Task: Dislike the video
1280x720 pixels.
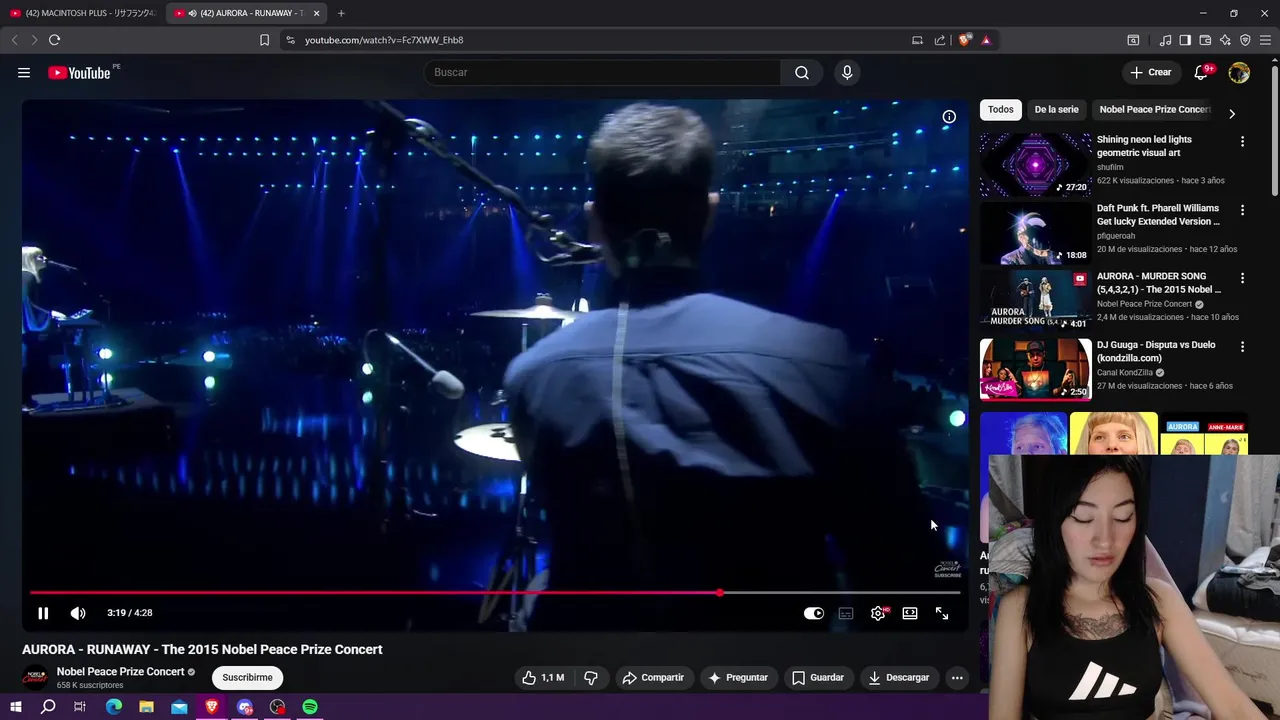Action: coord(591,678)
